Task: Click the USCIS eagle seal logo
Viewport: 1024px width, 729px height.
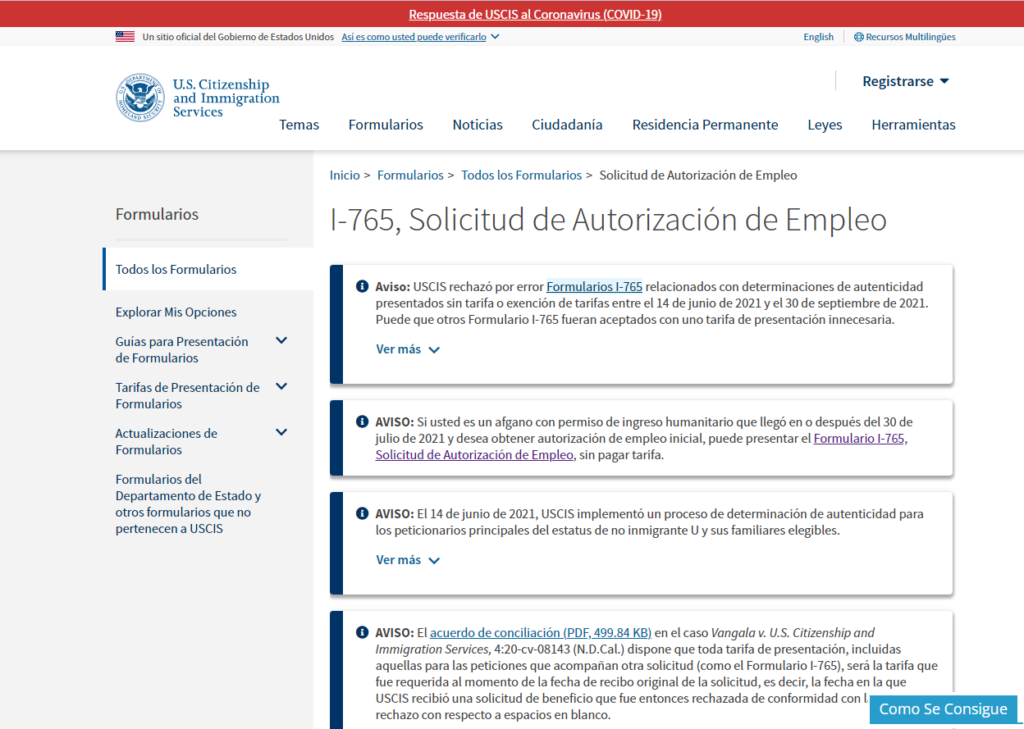Action: 140,97
